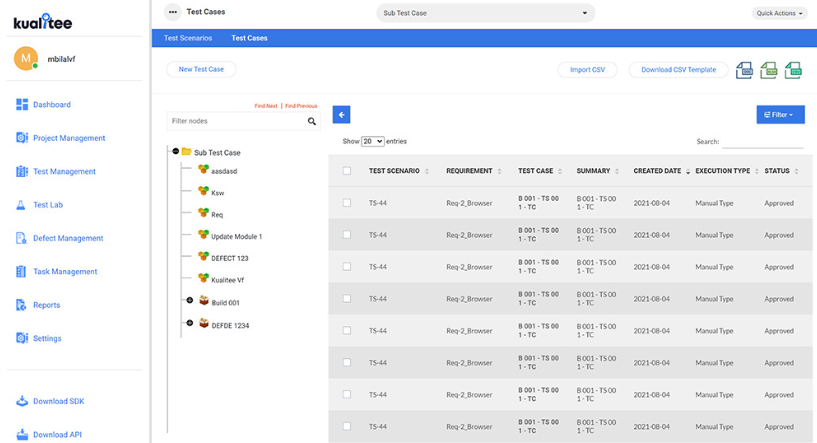This screenshot has height=443, width=817.
Task: Sort by the CREATED DATE column
Action: click(661, 171)
